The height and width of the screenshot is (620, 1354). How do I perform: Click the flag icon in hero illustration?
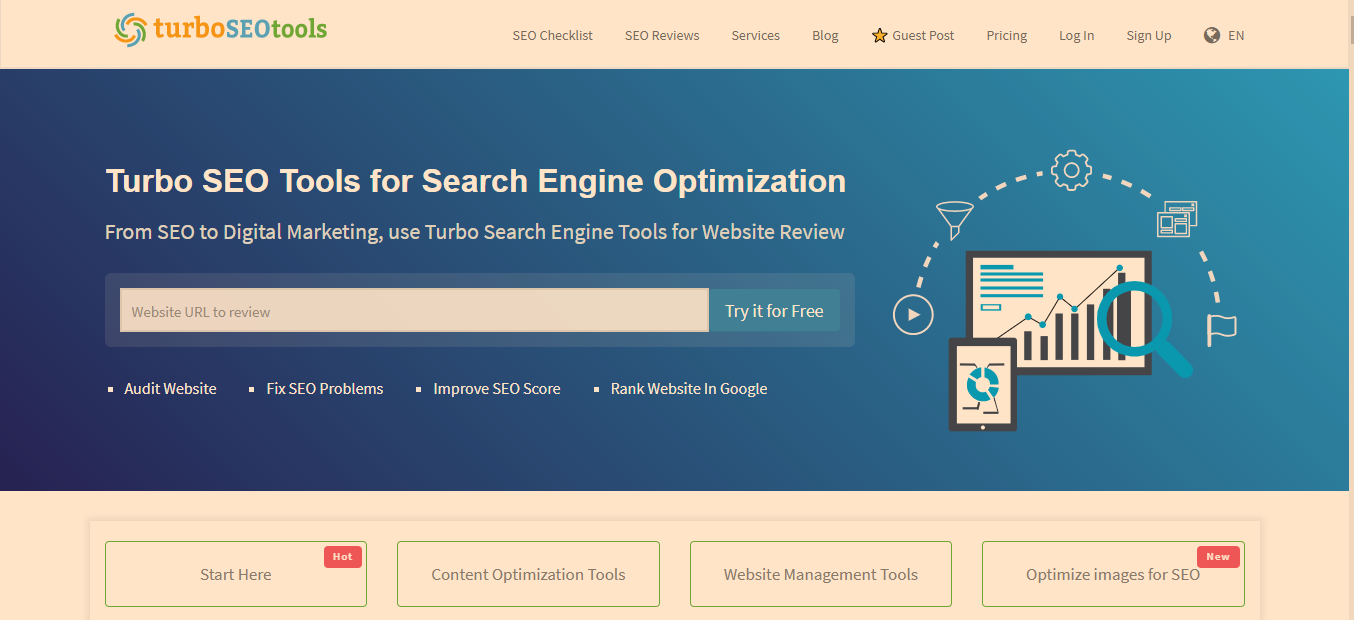1221,329
